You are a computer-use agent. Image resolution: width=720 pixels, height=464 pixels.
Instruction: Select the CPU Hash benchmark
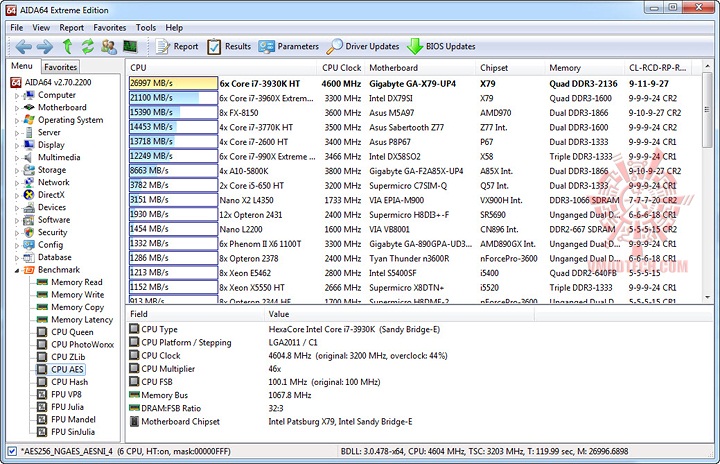click(x=69, y=382)
